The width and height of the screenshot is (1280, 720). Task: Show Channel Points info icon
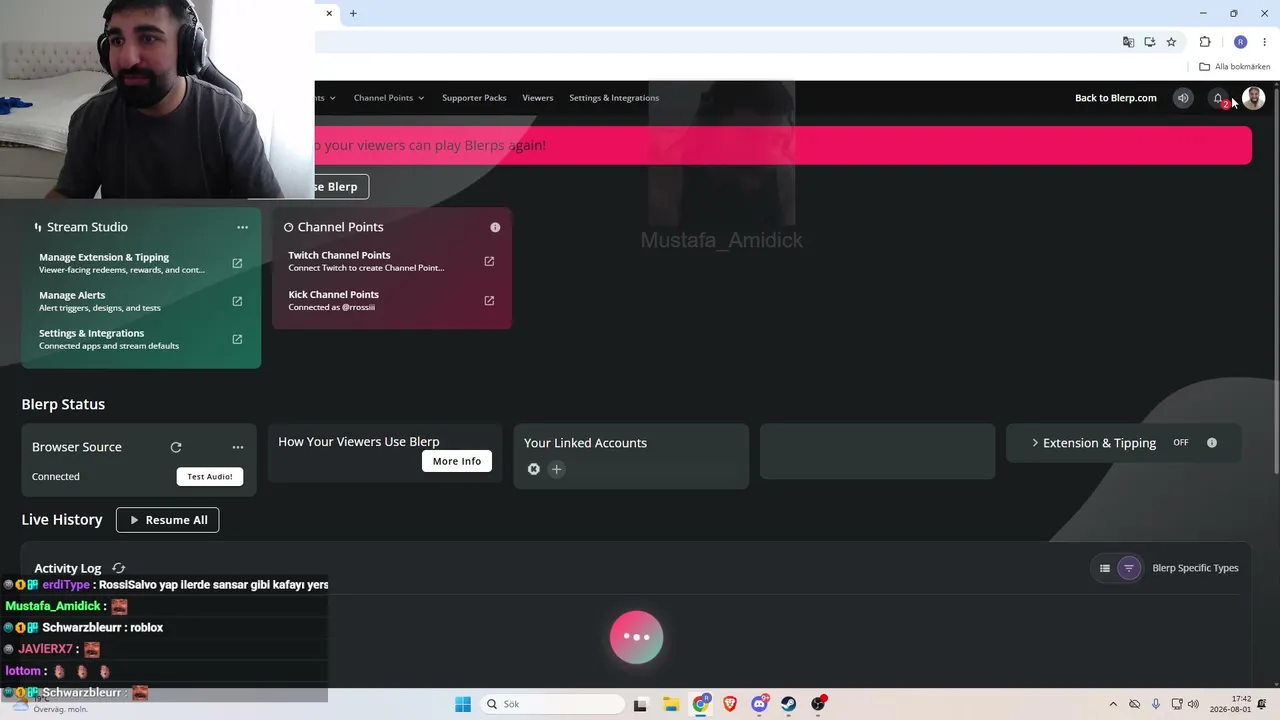click(495, 227)
